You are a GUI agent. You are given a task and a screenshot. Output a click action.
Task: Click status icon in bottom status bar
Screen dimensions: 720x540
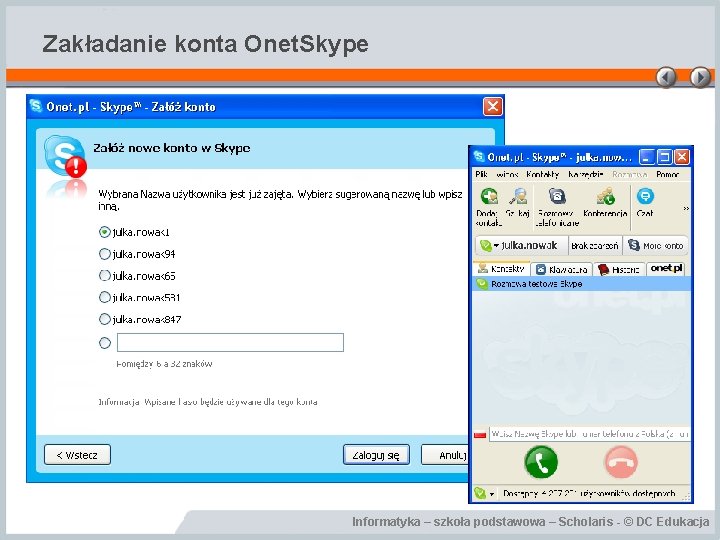coord(480,494)
